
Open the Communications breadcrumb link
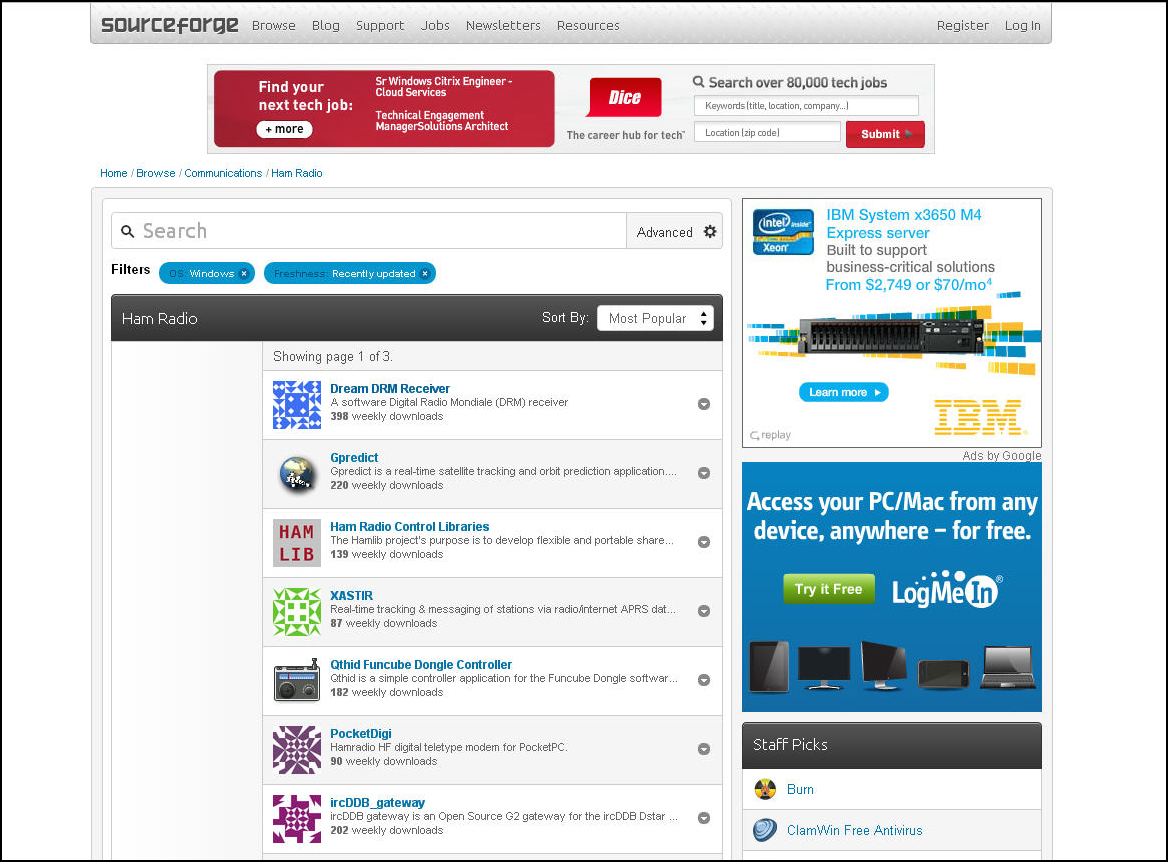(223, 173)
